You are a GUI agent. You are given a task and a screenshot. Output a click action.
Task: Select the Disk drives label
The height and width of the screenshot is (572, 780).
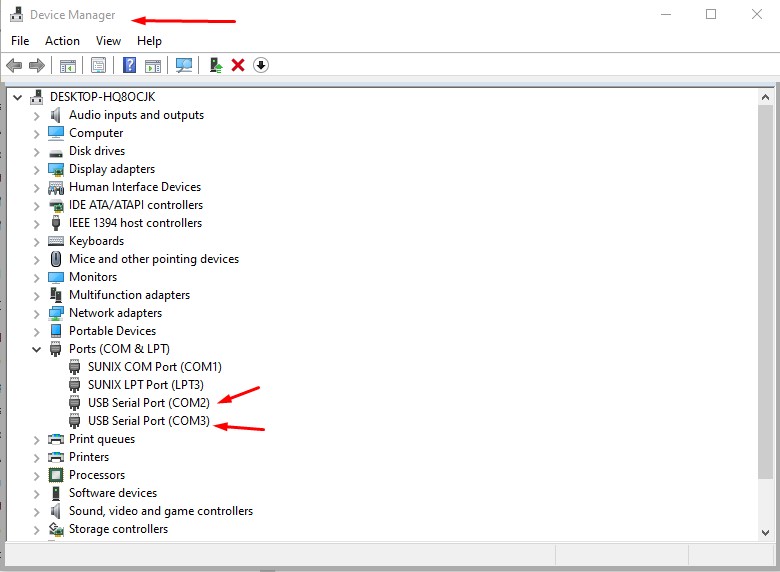click(97, 151)
